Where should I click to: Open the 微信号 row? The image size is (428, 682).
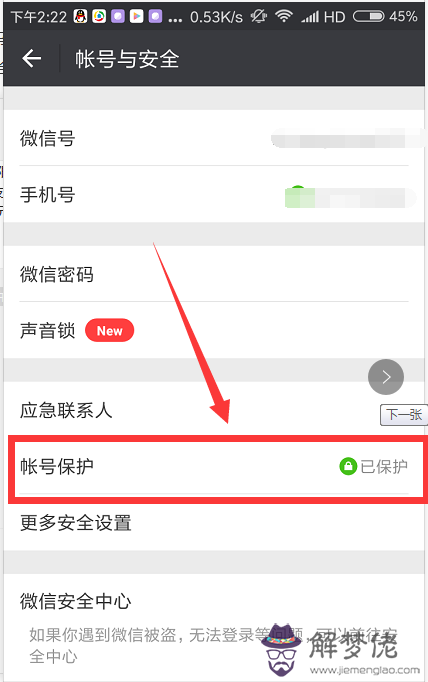tap(214, 138)
